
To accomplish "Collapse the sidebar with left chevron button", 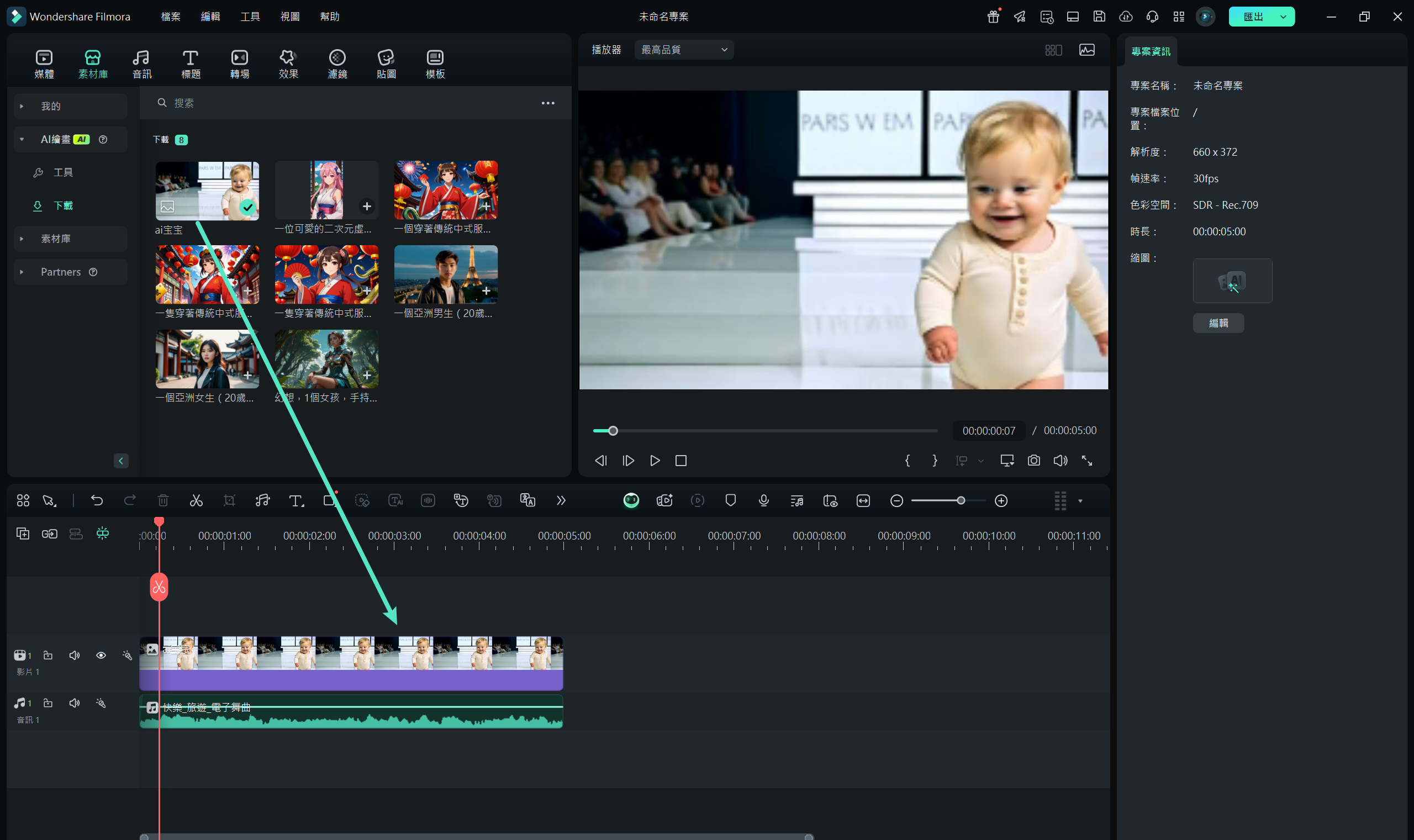I will [x=121, y=461].
